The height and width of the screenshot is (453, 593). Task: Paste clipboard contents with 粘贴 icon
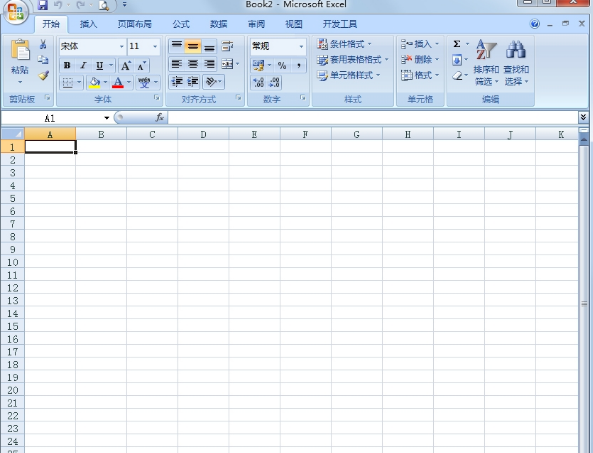click(x=20, y=50)
